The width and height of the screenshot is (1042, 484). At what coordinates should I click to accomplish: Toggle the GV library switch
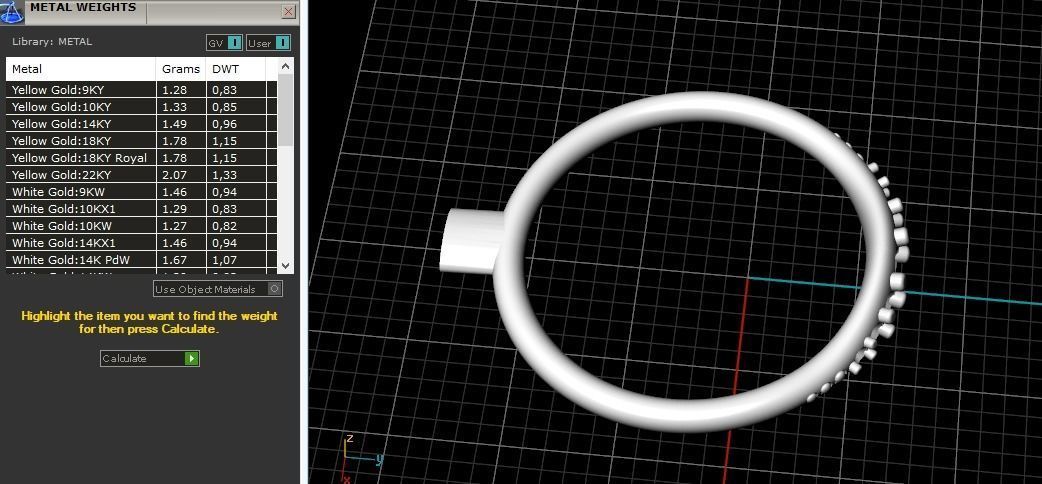tap(225, 43)
